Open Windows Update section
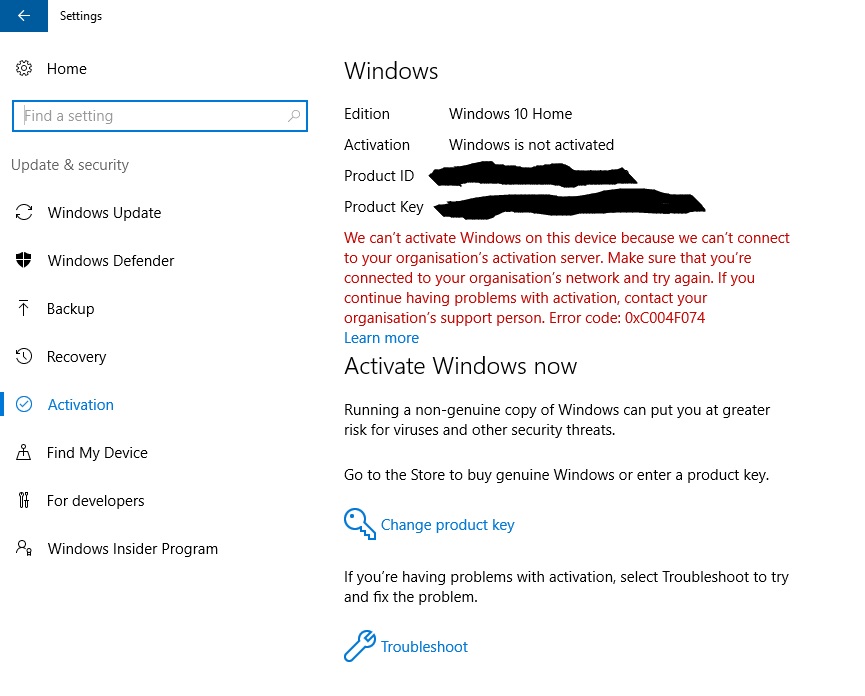The height and width of the screenshot is (696, 865). (x=104, y=213)
